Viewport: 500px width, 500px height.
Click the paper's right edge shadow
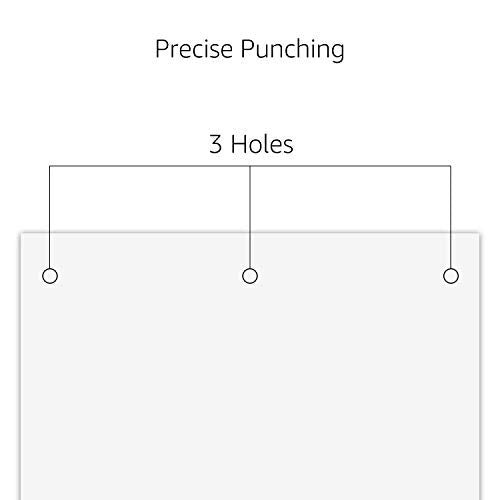coord(481,367)
